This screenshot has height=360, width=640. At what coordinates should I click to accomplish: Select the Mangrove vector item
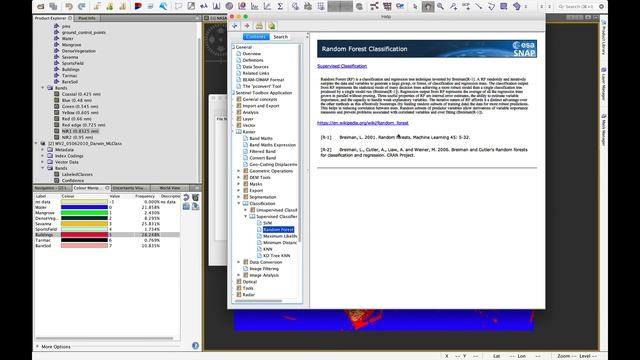click(71, 45)
